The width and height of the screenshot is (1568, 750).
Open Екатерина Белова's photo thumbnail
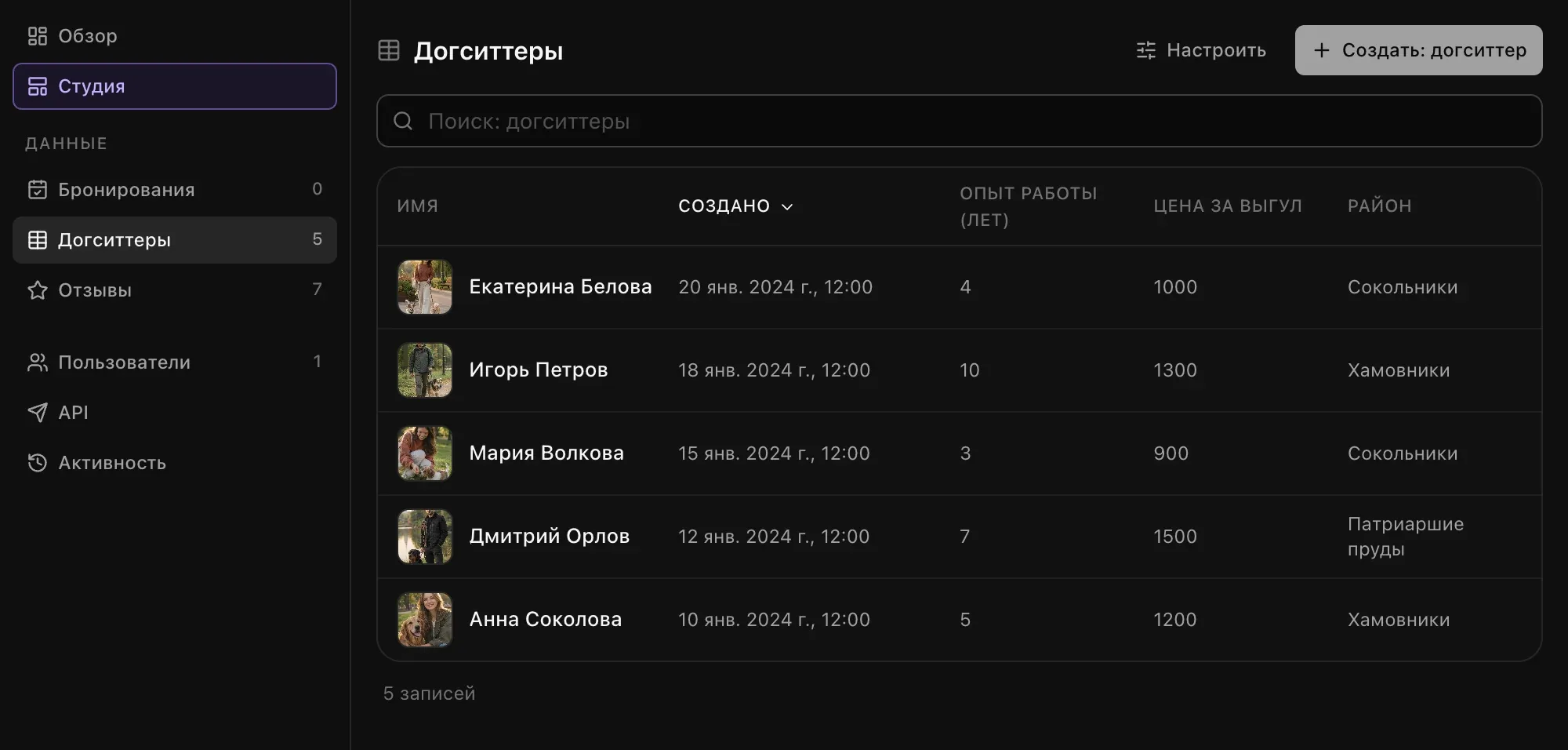point(425,287)
